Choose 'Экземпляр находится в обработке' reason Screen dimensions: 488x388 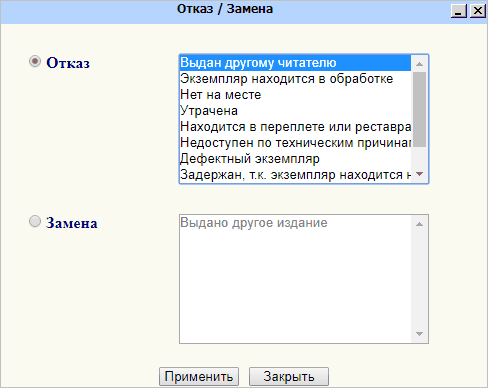(295, 79)
